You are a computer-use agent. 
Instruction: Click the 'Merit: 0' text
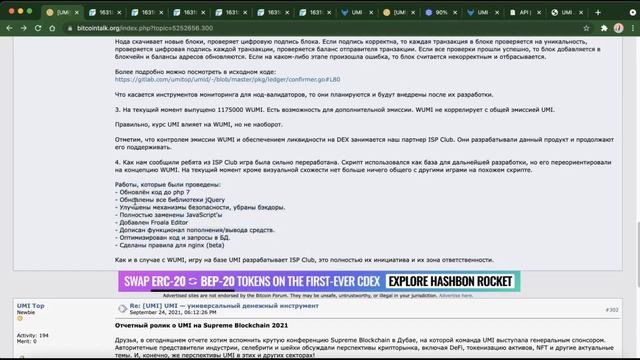point(27,341)
